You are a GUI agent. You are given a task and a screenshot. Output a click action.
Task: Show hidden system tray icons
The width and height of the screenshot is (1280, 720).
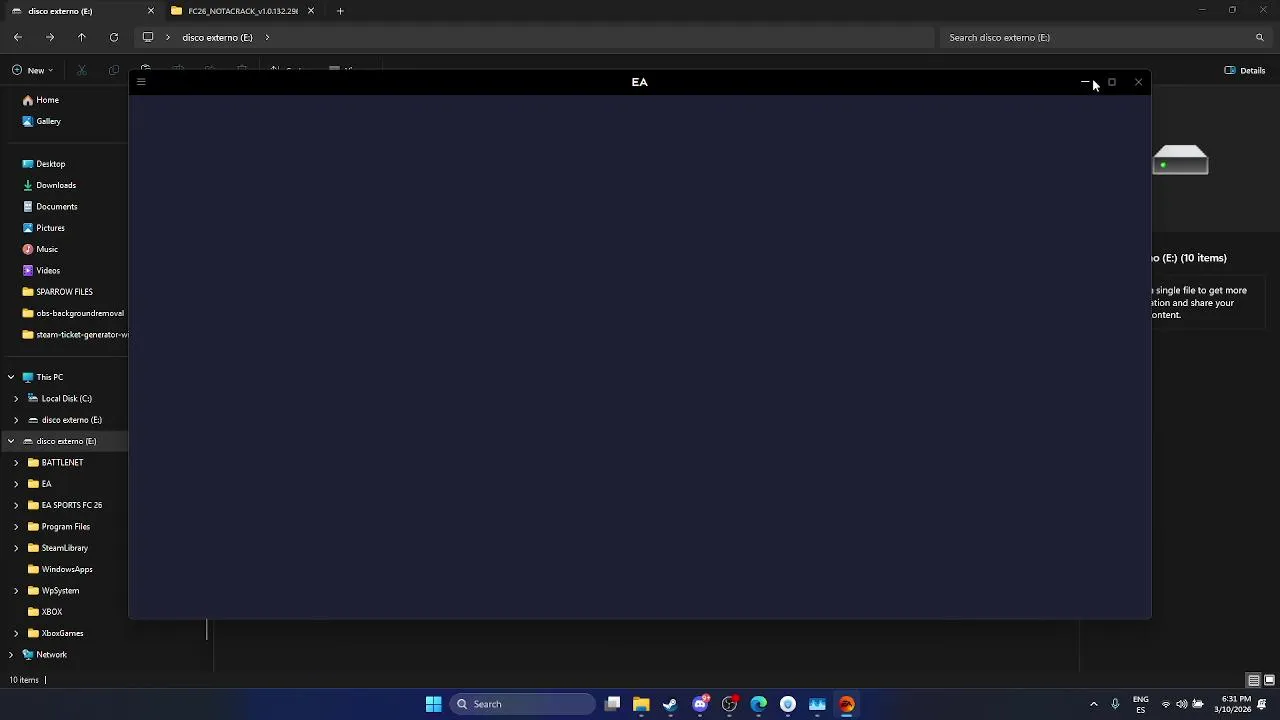coord(1093,704)
